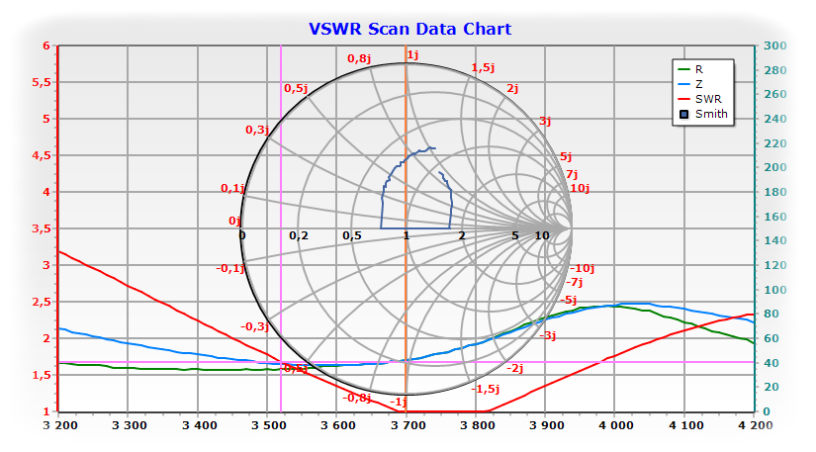Click the Smith chart 10j label
Screen dimensions: 816x452
click(x=579, y=188)
